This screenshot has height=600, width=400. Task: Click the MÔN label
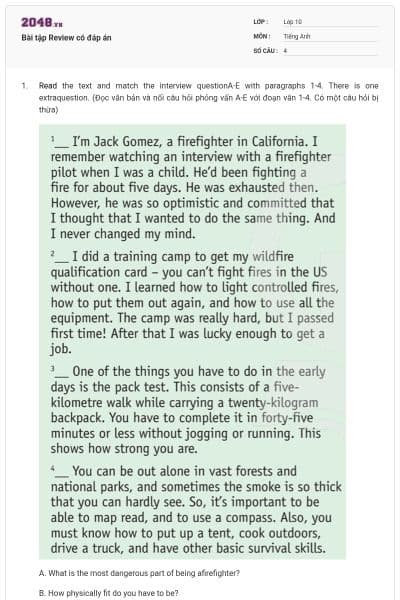(262, 36)
